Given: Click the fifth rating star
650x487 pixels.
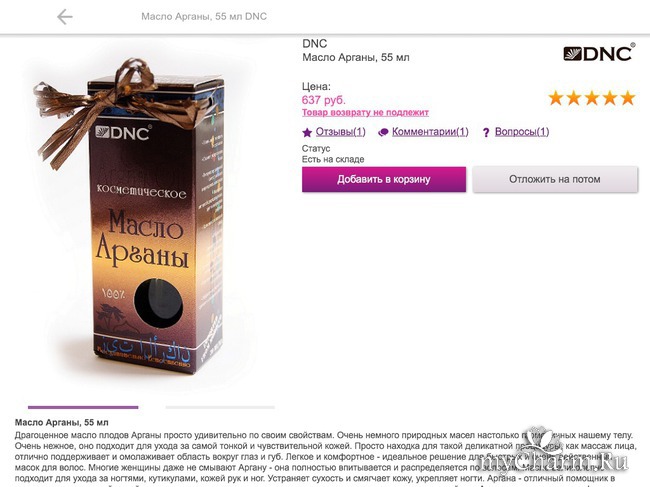Looking at the screenshot, I should pyautogui.click(x=628, y=98).
